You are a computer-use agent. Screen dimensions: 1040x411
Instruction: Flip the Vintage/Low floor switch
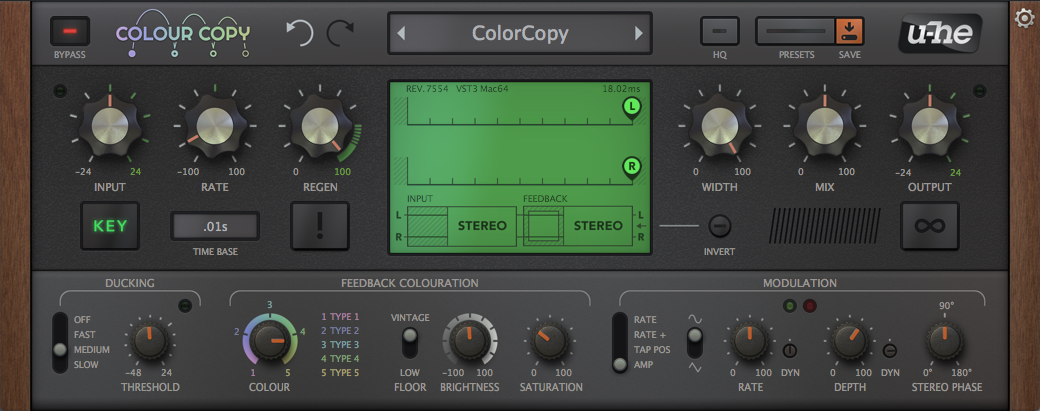[408, 343]
